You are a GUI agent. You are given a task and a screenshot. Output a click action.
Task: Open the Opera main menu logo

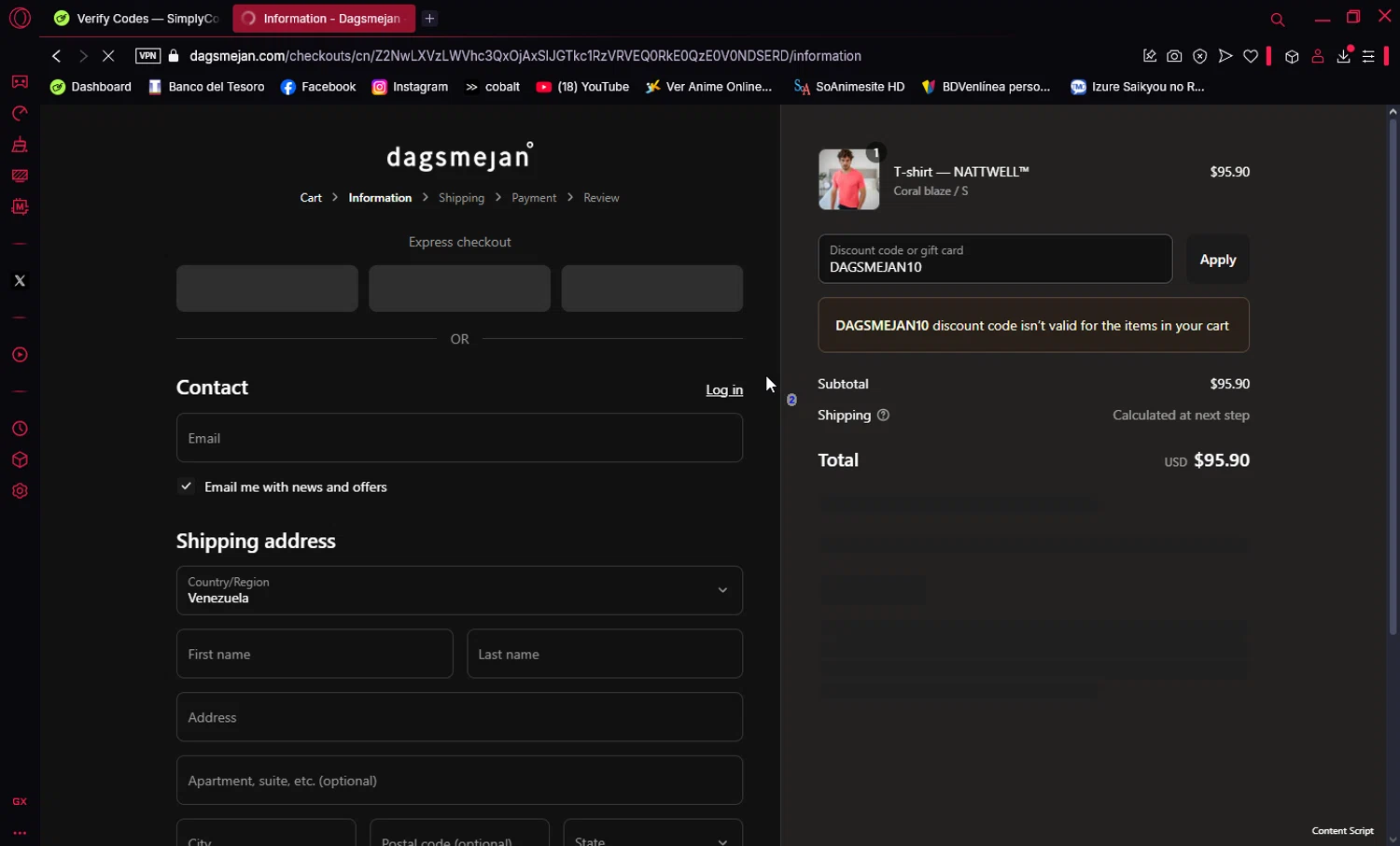pos(20,18)
